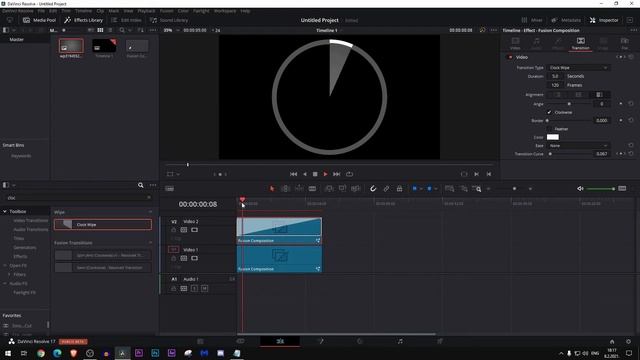This screenshot has width=640, height=360.
Task: Toggle Video section enable dot in Inspector
Action: (x=510, y=57)
